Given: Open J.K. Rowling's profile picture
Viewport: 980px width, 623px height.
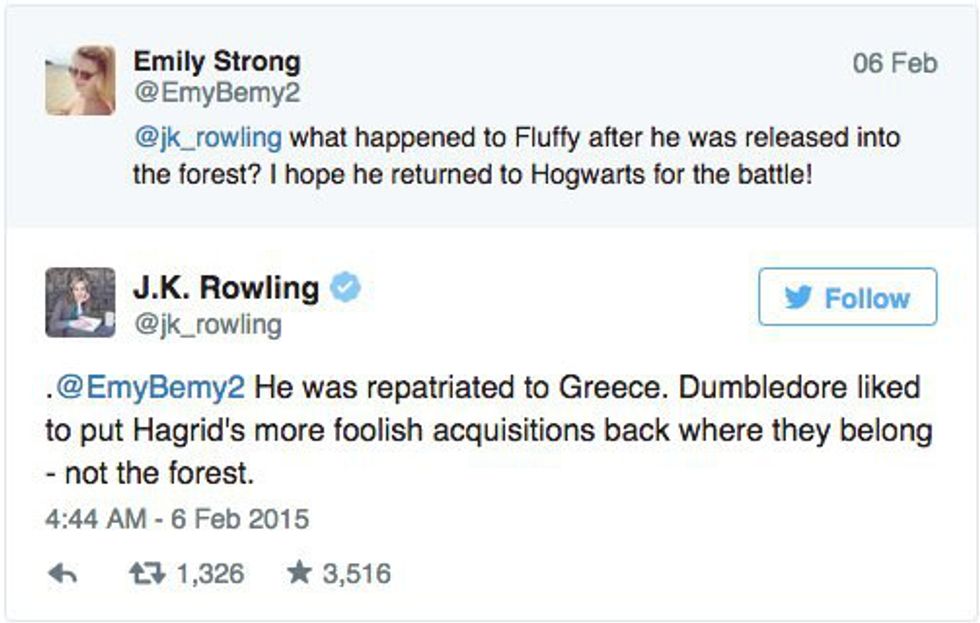Looking at the screenshot, I should tap(80, 302).
